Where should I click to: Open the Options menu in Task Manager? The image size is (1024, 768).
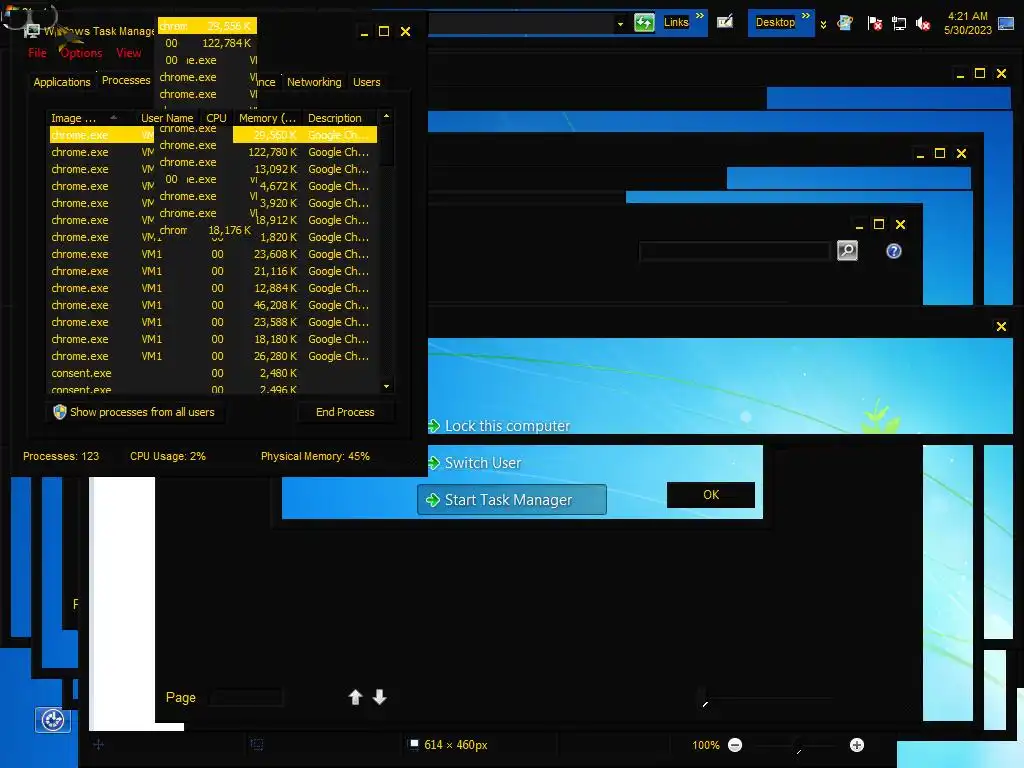click(81, 53)
